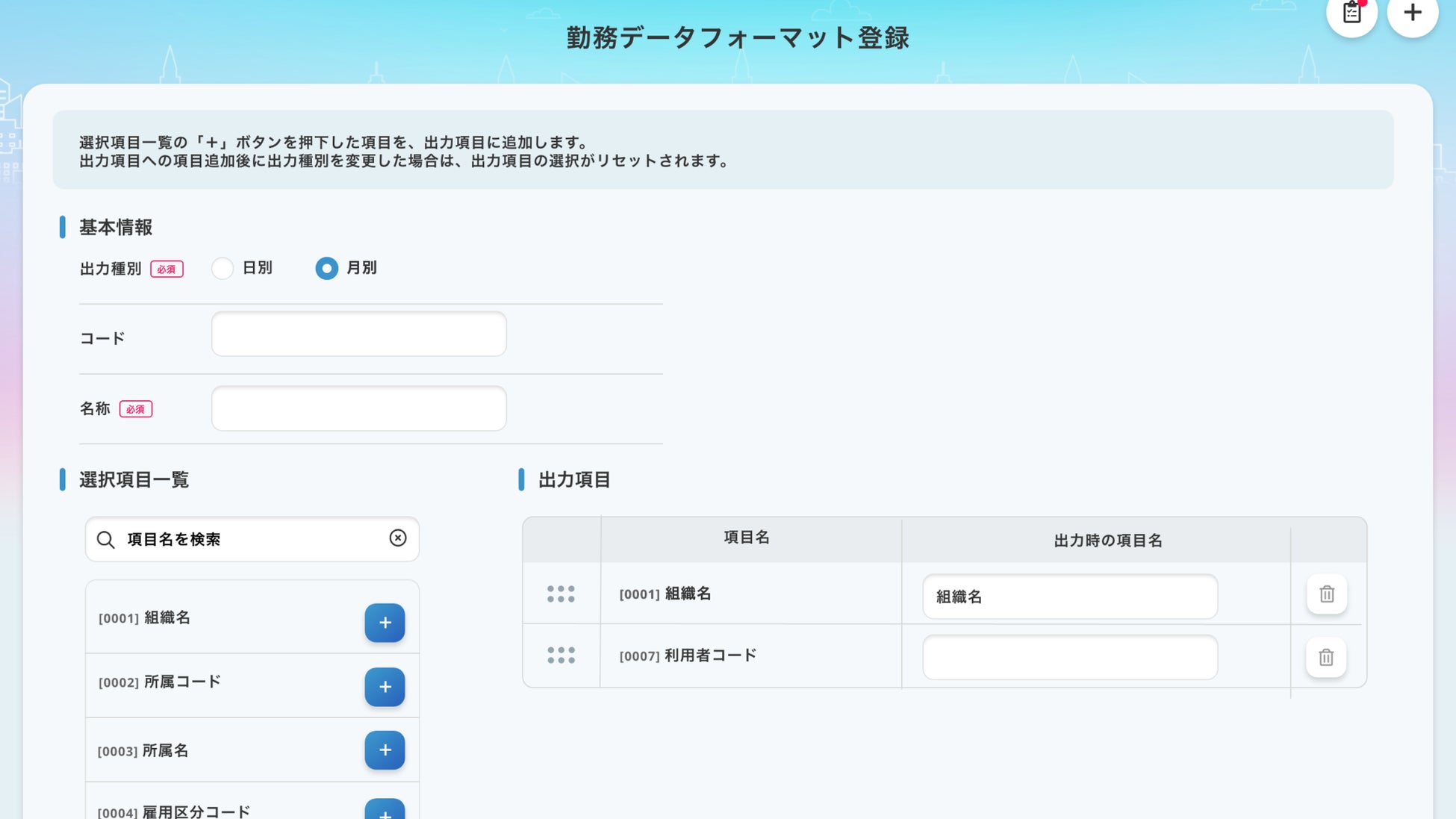Delete the 組織名 output row with trash icon
The image size is (1456, 819).
pyautogui.click(x=1327, y=594)
